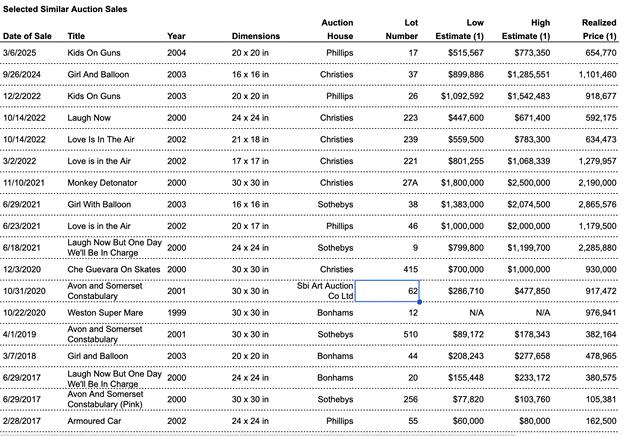This screenshot has width=624, height=436.
Task: Click the 'Realized Price (1)' column header
Action: 598,29
